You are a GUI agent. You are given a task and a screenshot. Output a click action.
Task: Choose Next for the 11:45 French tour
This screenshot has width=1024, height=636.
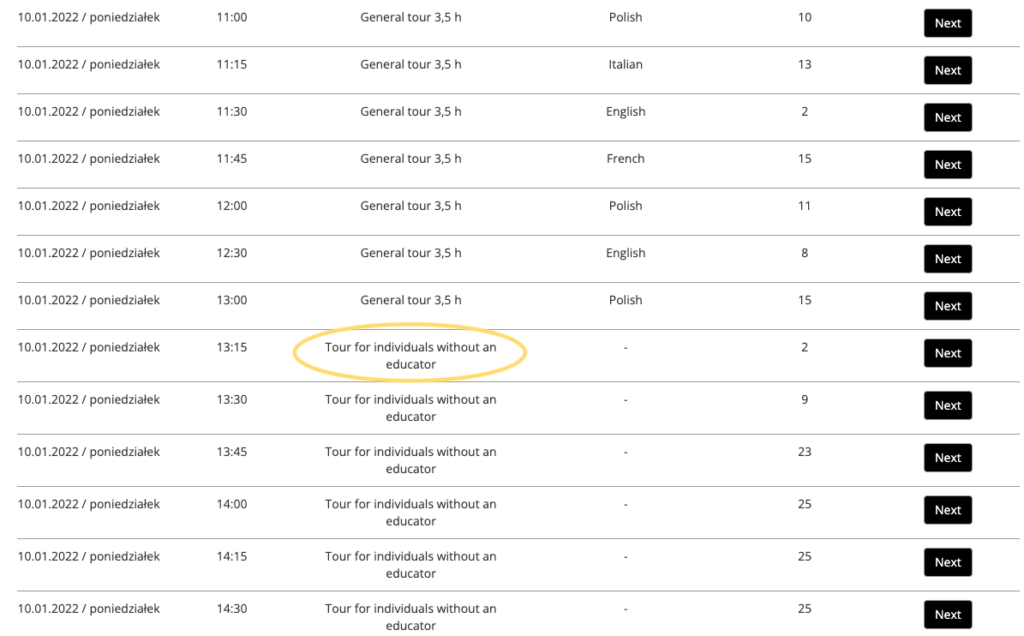point(947,164)
